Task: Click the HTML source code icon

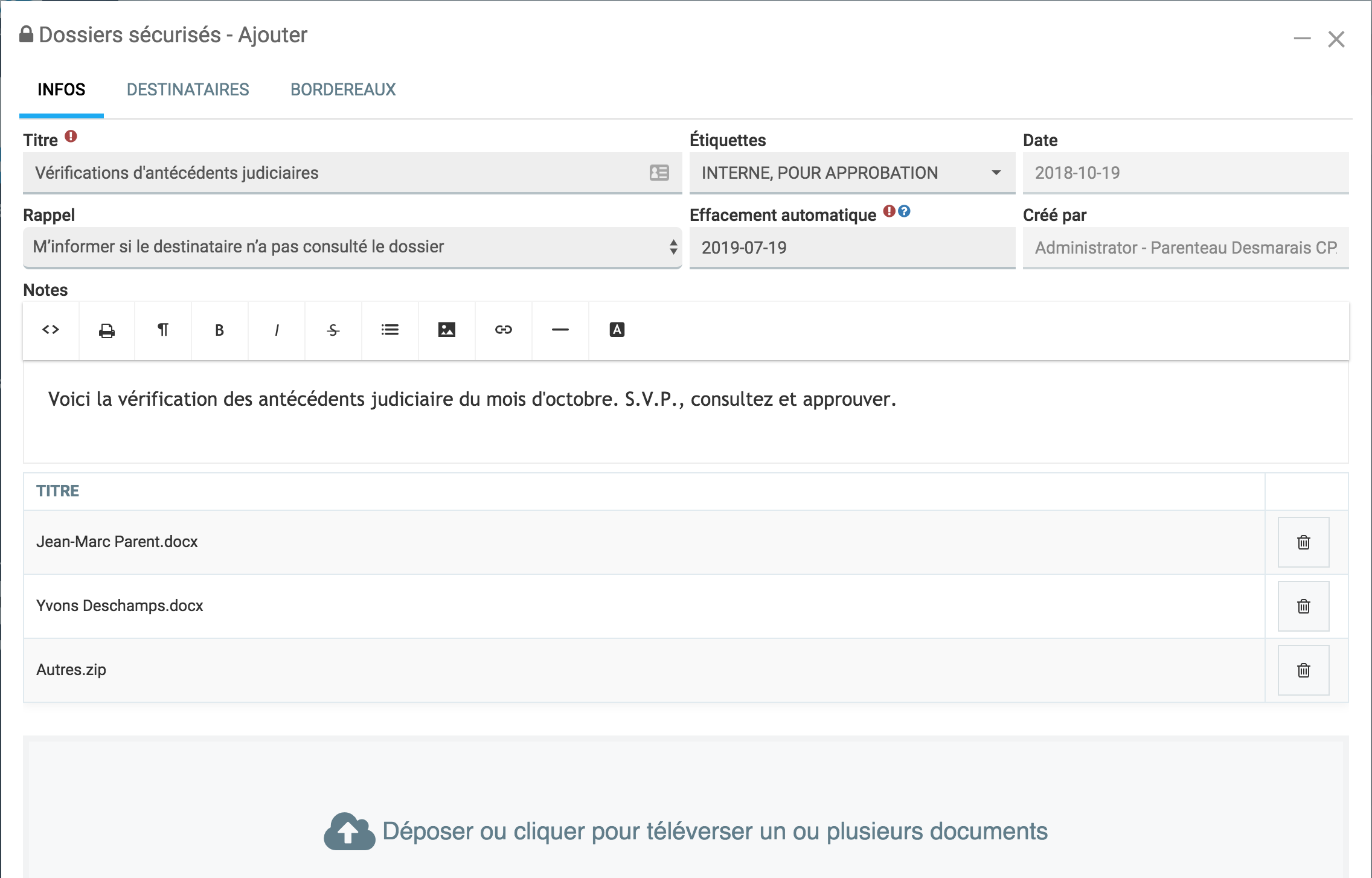Action: pyautogui.click(x=51, y=330)
